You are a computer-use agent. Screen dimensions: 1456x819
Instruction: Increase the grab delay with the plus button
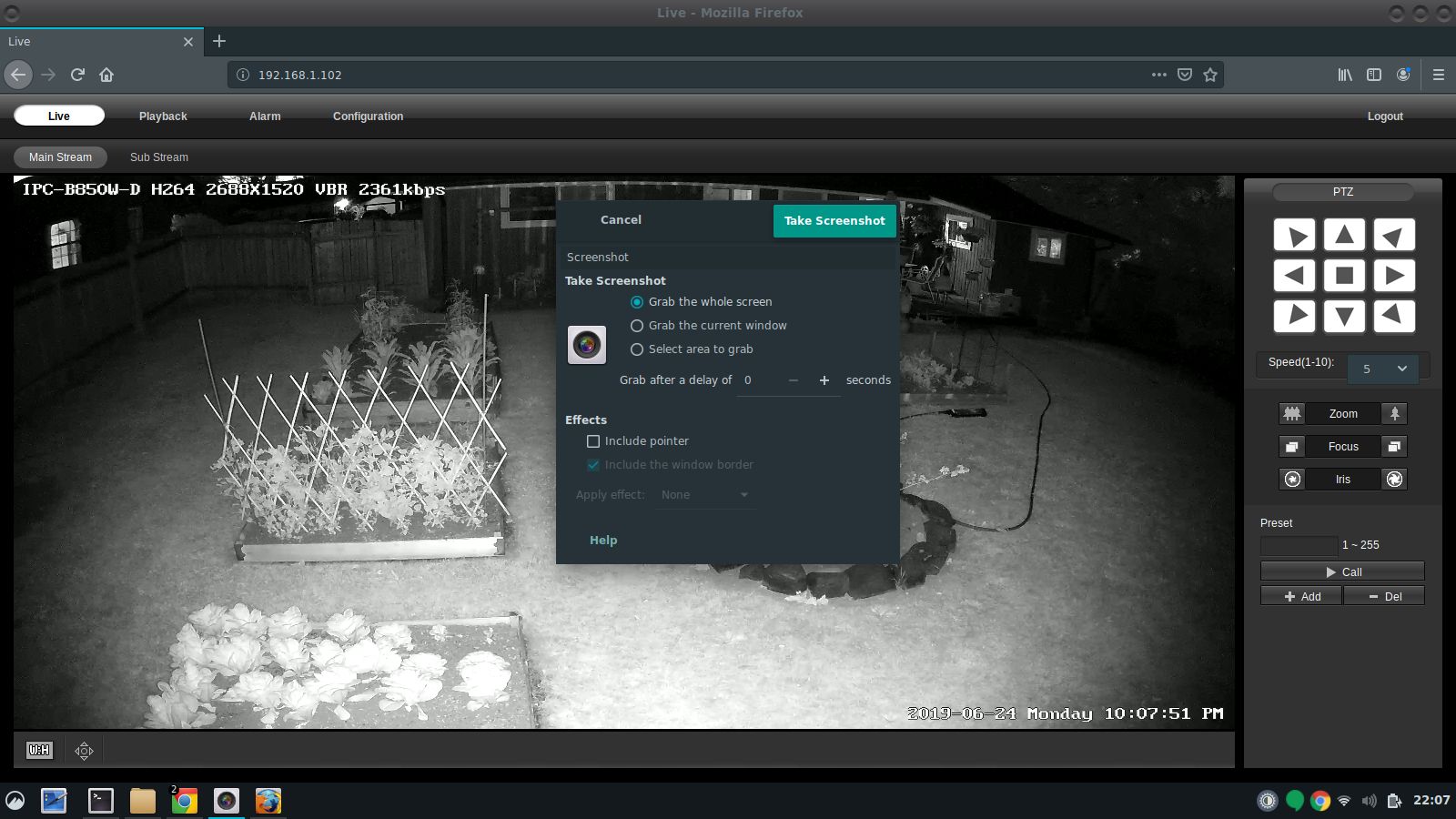(x=824, y=380)
